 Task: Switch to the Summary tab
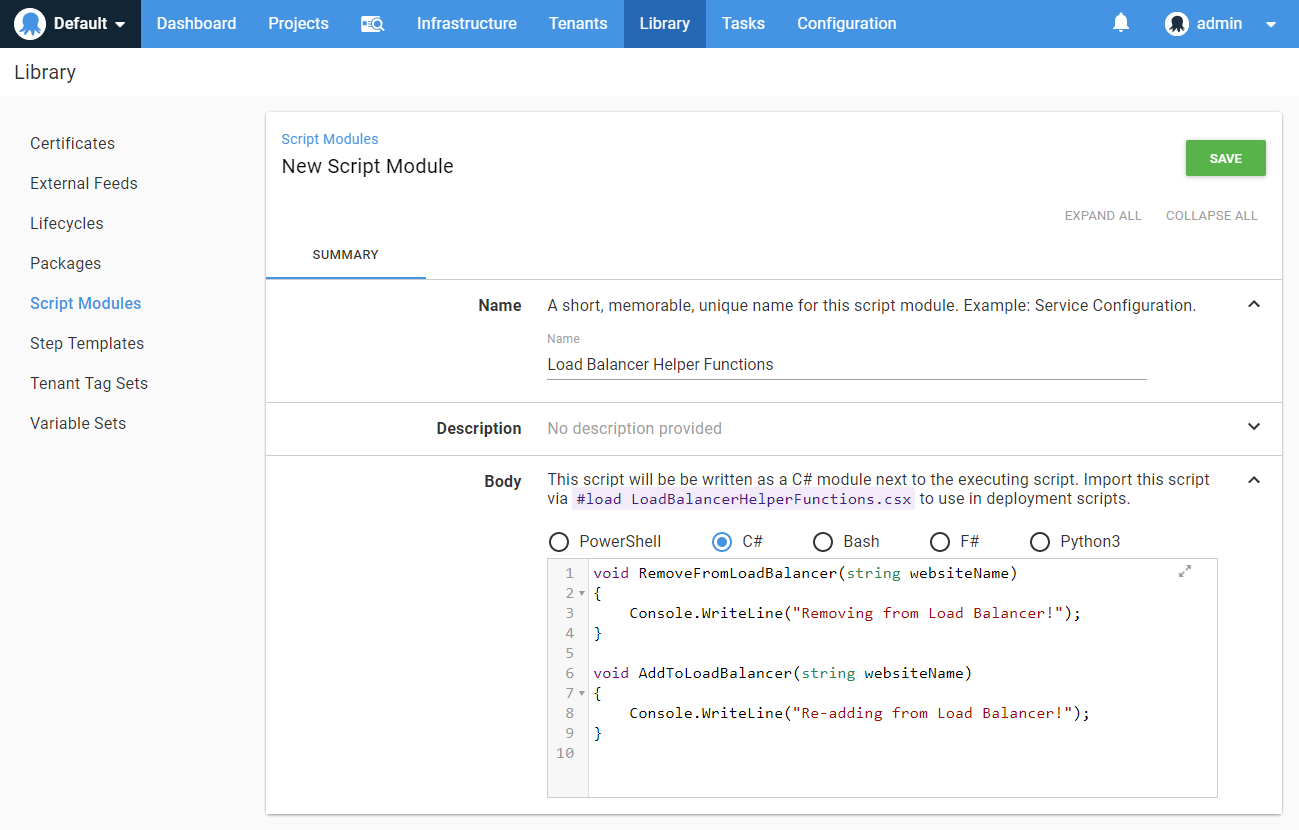pos(345,255)
